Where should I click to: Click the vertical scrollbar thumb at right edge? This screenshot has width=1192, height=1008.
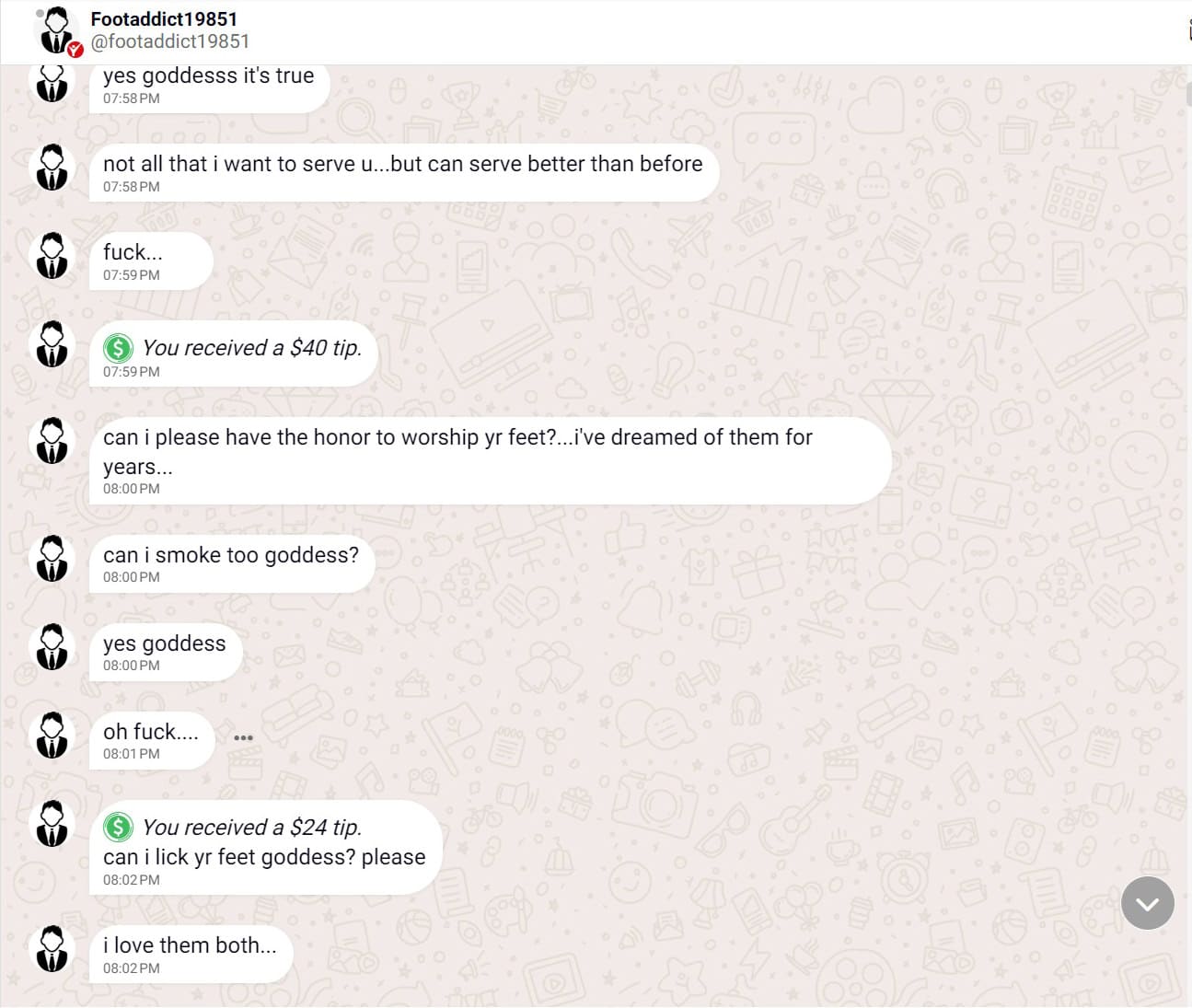[1188, 93]
